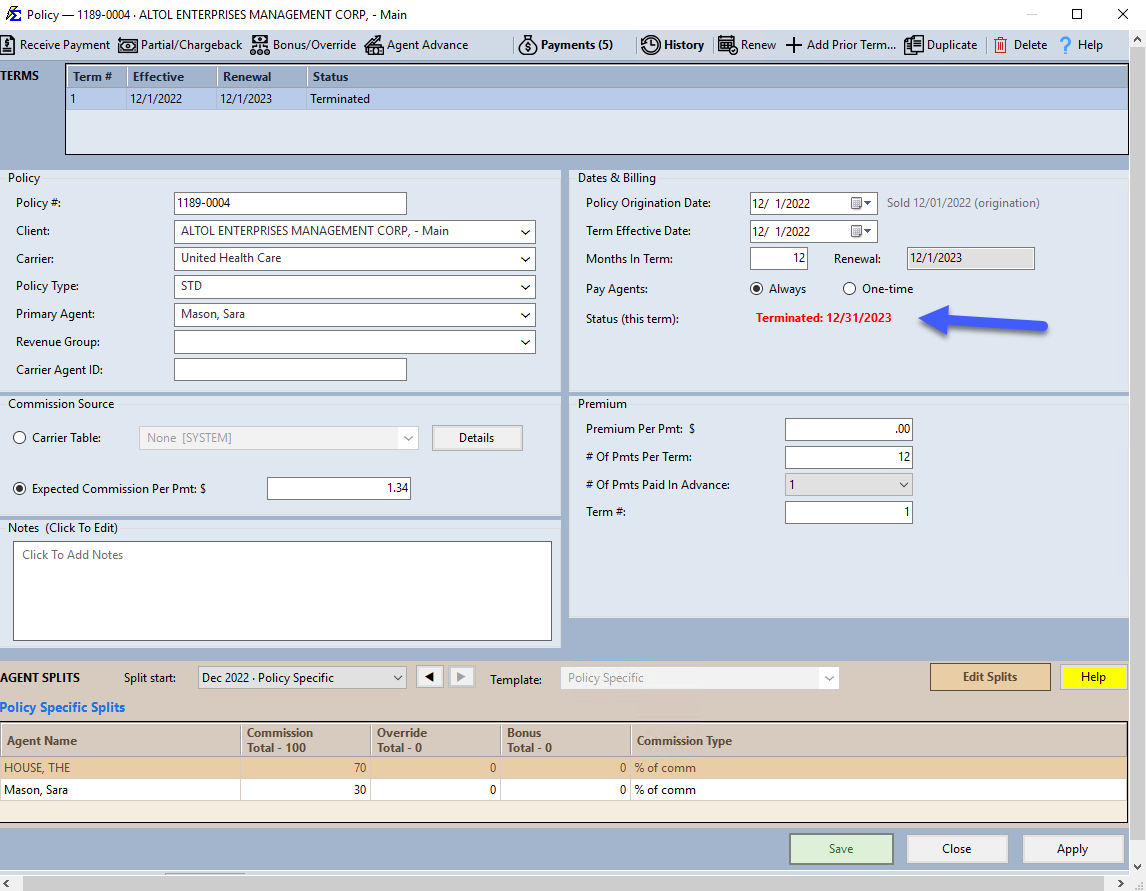Open the Primary Agent dropdown
Image resolution: width=1146 pixels, height=891 pixels.
pos(525,315)
